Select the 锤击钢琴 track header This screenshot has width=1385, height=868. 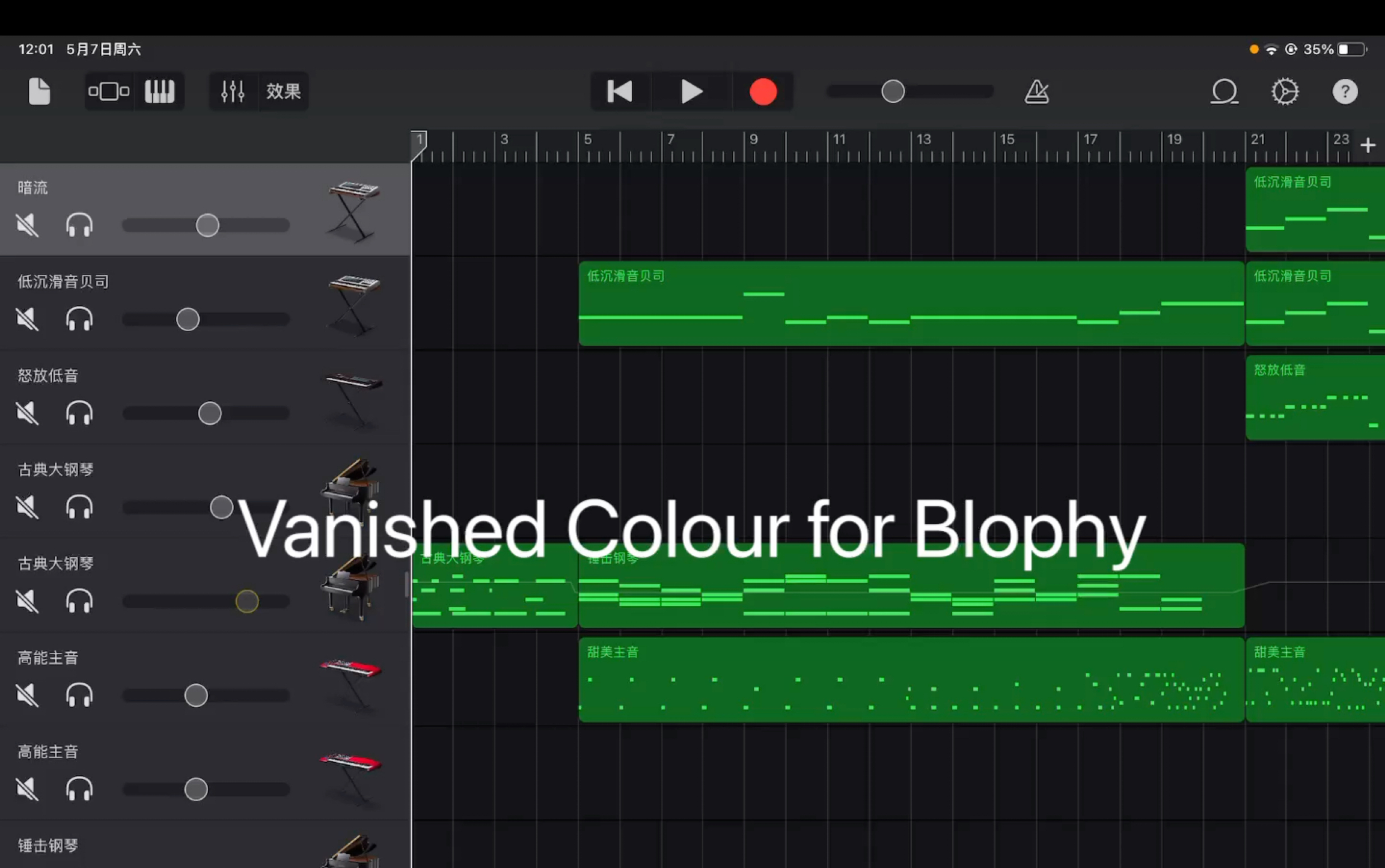[204, 845]
